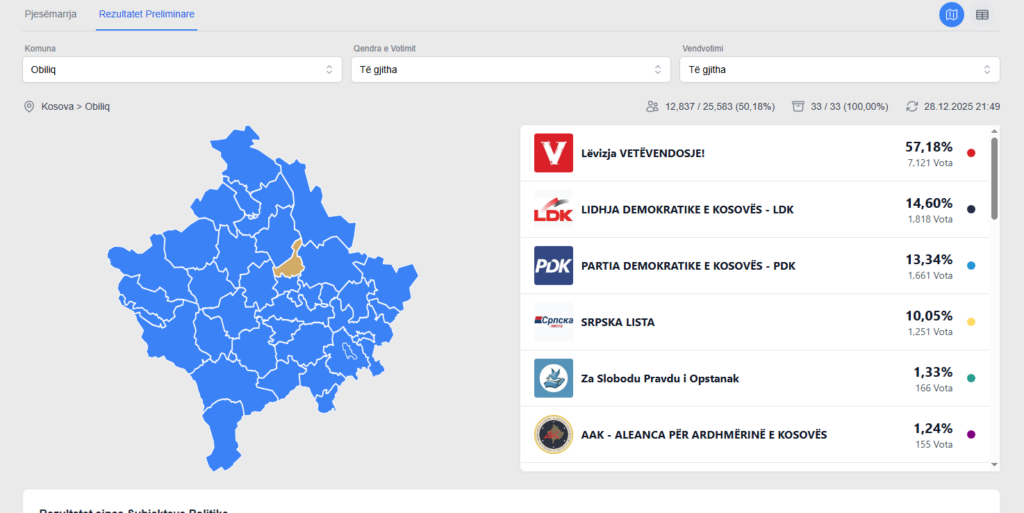Click the refresh timestamp icon
The height and width of the screenshot is (513, 1024).
click(912, 106)
